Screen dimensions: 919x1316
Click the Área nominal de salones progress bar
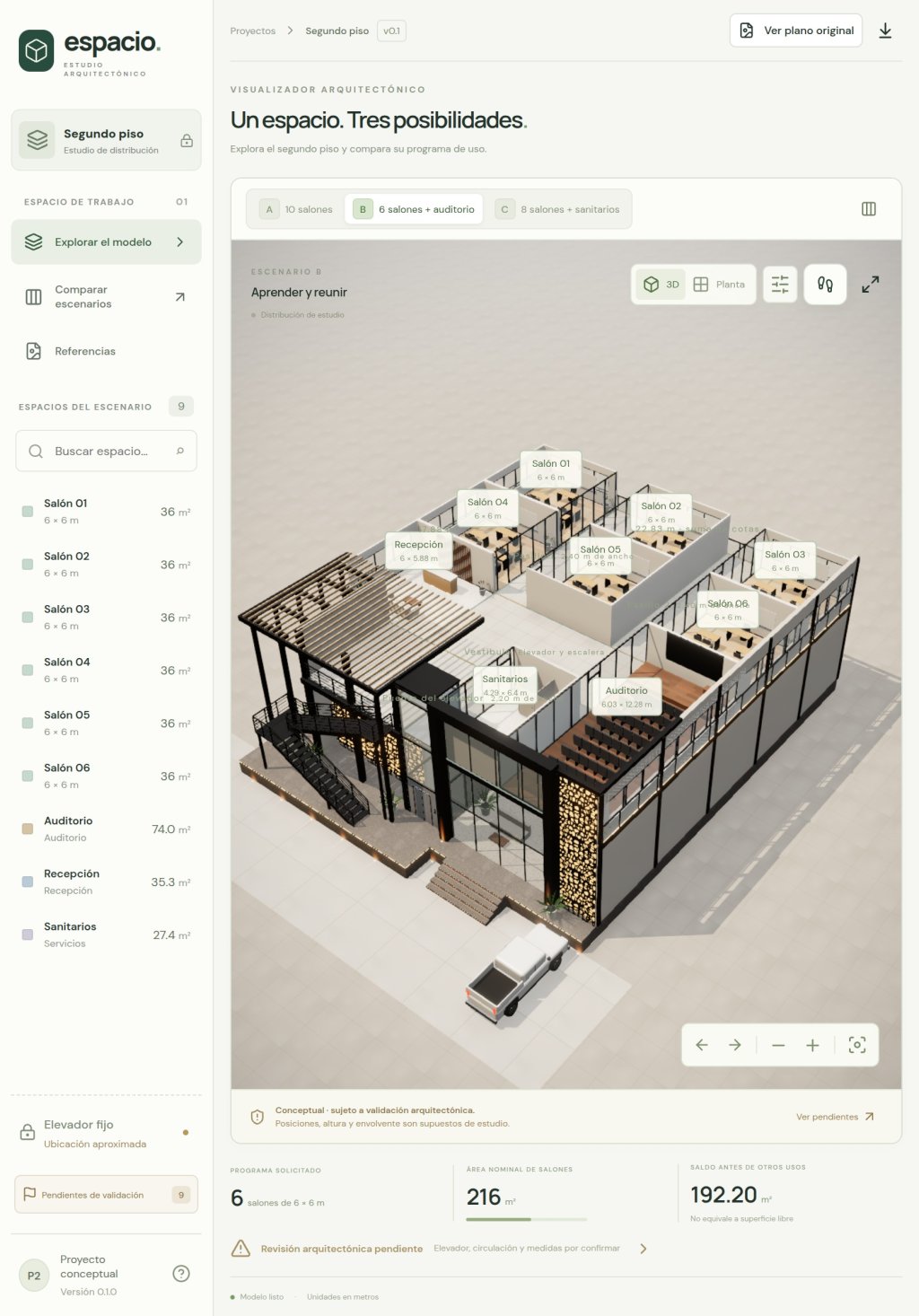[x=527, y=1219]
